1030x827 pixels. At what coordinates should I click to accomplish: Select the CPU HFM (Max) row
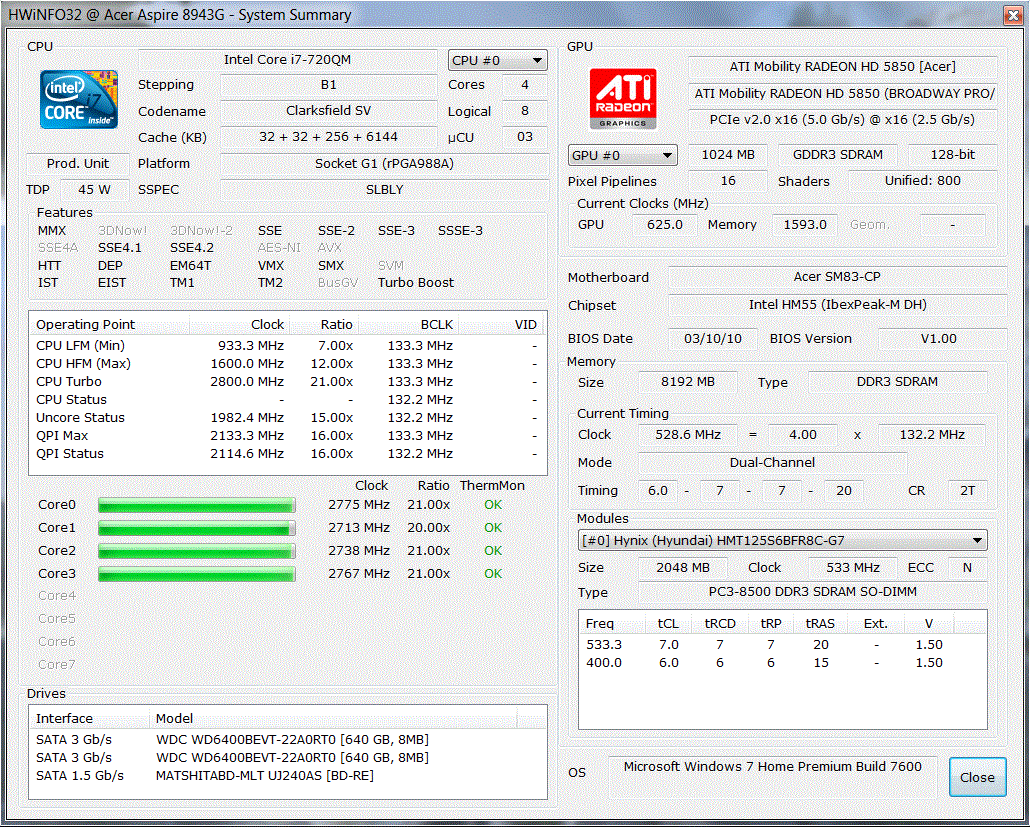[288, 363]
